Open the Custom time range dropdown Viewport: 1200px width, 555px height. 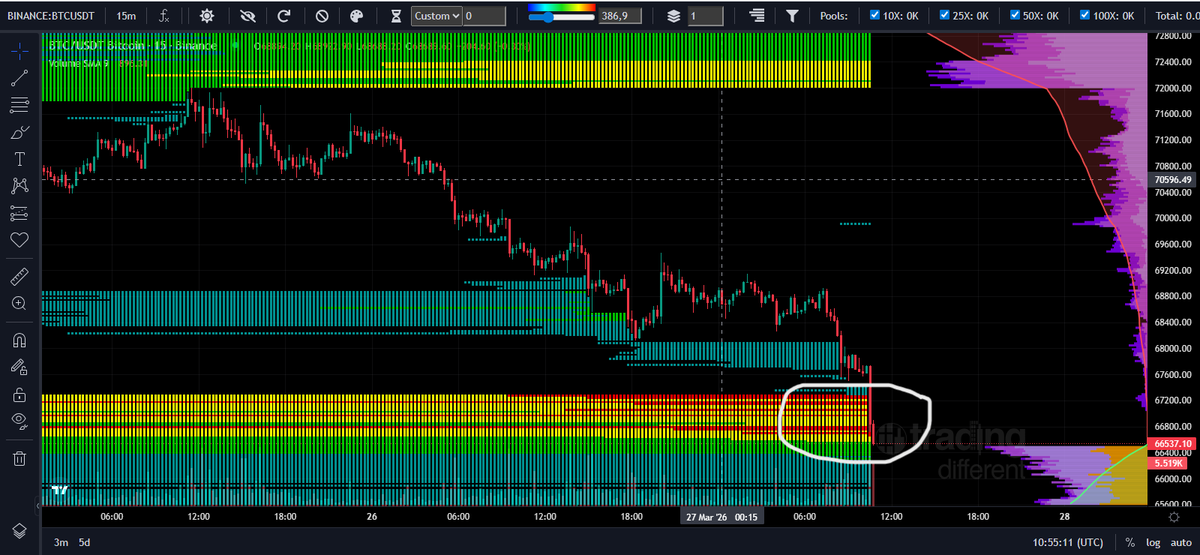pos(436,16)
